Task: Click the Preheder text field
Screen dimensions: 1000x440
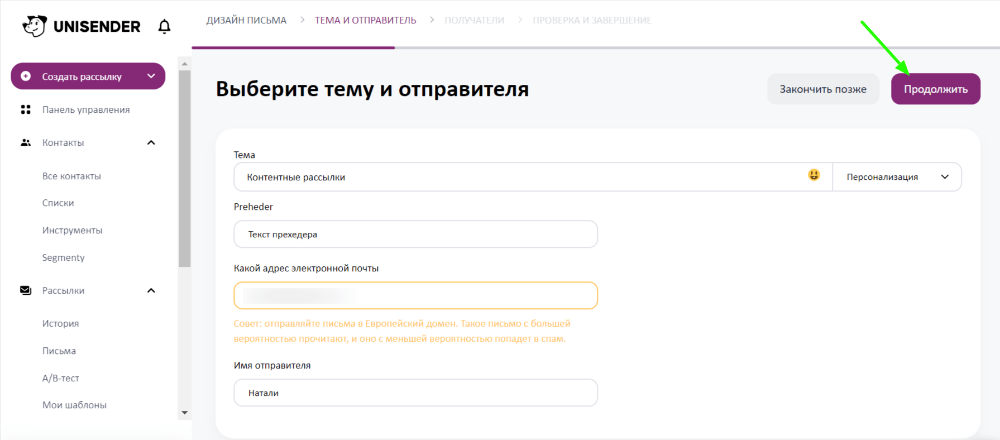Action: tap(416, 234)
